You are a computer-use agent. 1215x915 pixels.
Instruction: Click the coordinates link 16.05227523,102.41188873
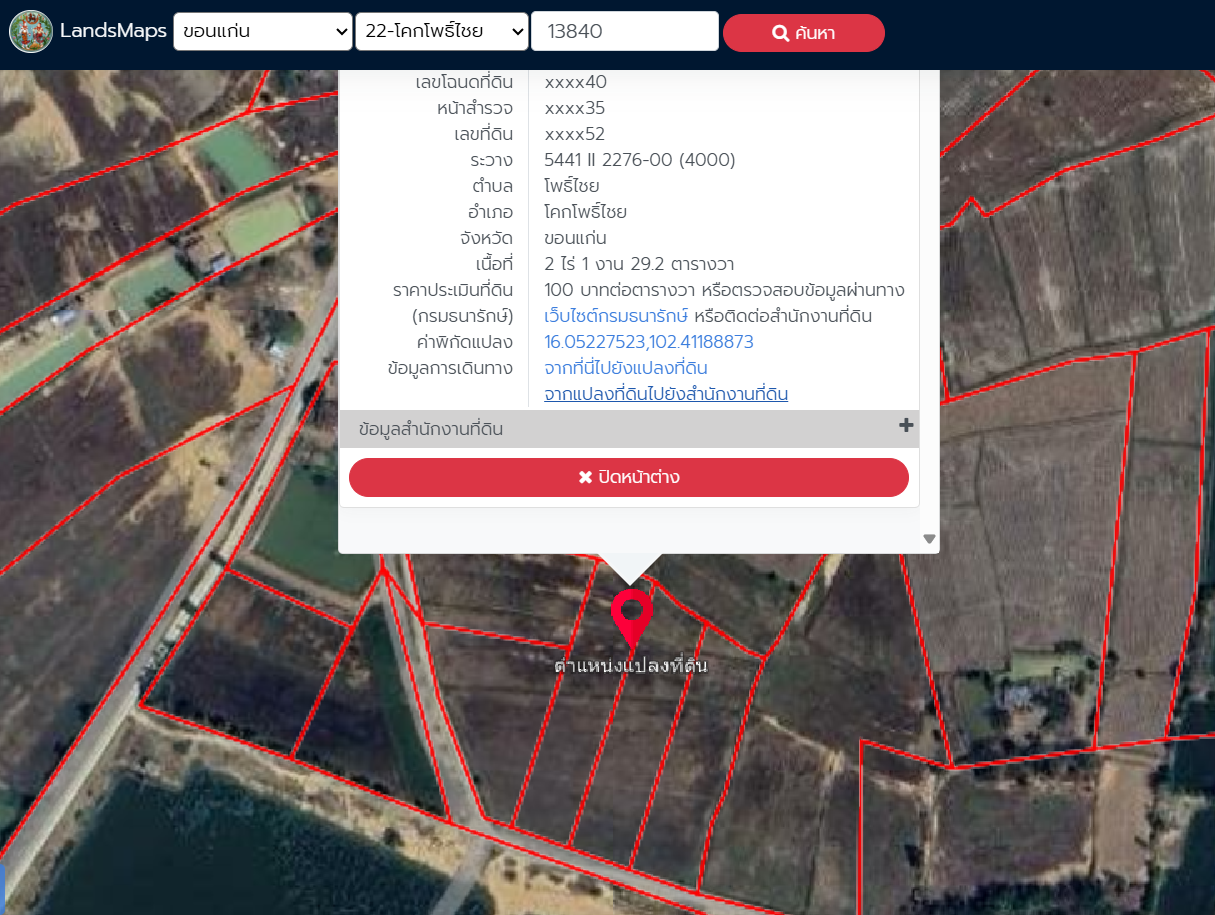coord(648,342)
